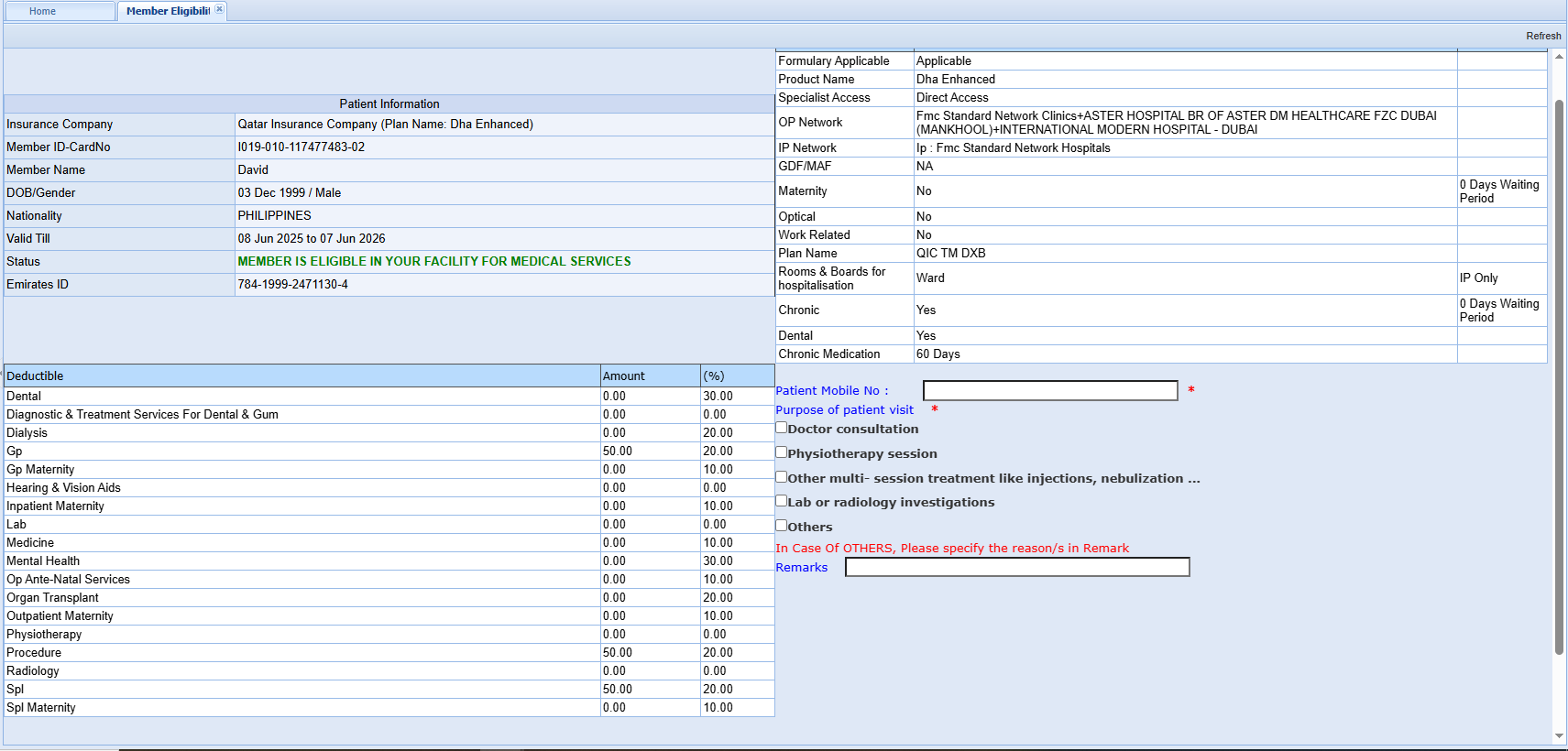Close the Member Eligibility tab
This screenshot has width=1568, height=751.
click(219, 9)
